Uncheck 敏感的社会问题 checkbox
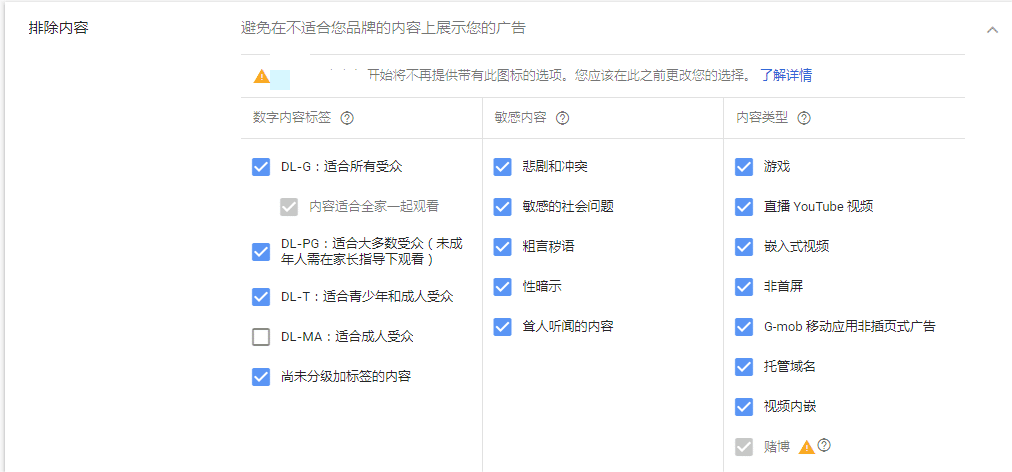 point(502,207)
